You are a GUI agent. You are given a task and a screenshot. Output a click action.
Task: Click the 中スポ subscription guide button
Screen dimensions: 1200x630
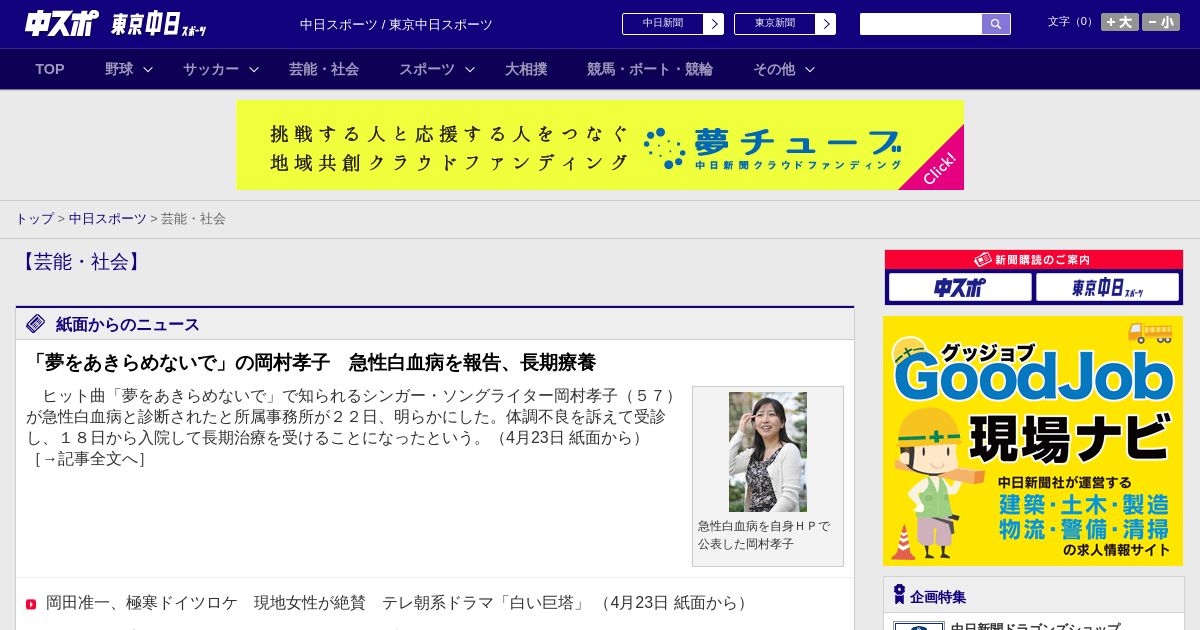(x=960, y=287)
